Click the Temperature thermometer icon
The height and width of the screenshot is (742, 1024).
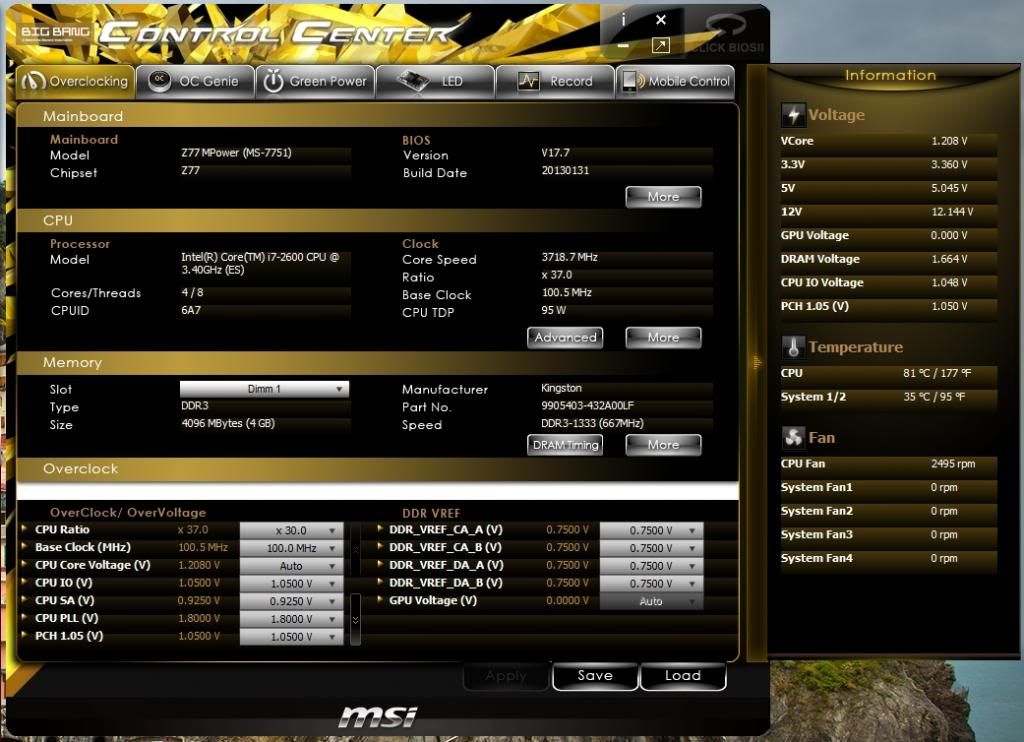coord(793,347)
